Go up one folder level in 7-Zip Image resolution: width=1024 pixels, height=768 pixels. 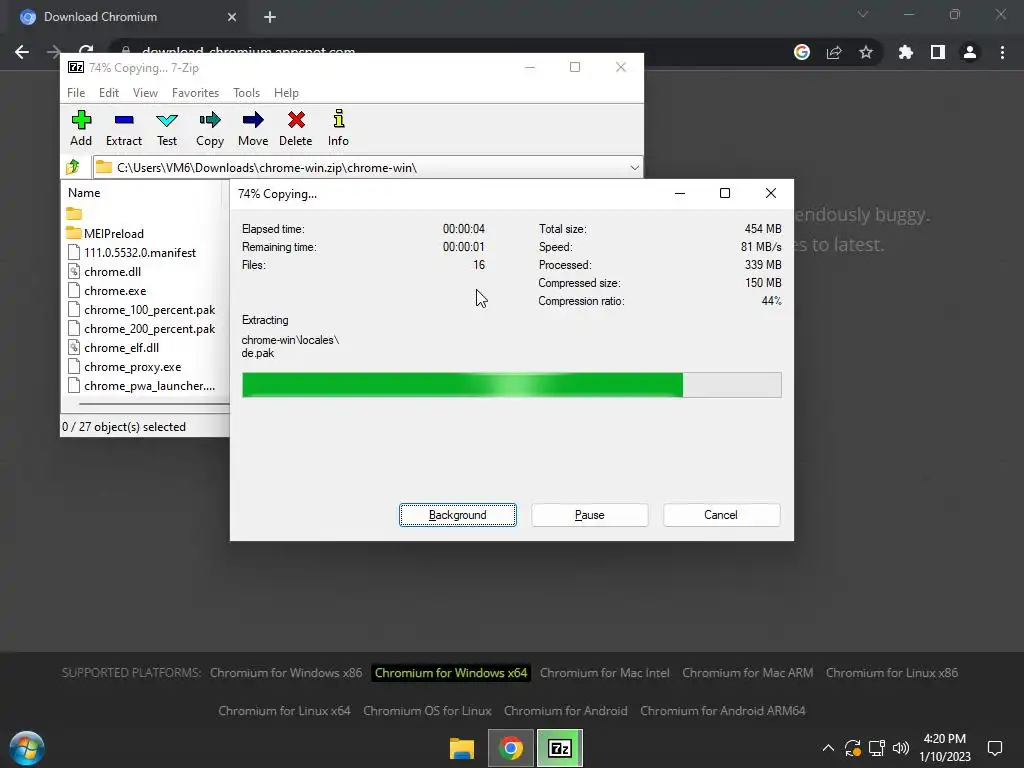click(72, 167)
